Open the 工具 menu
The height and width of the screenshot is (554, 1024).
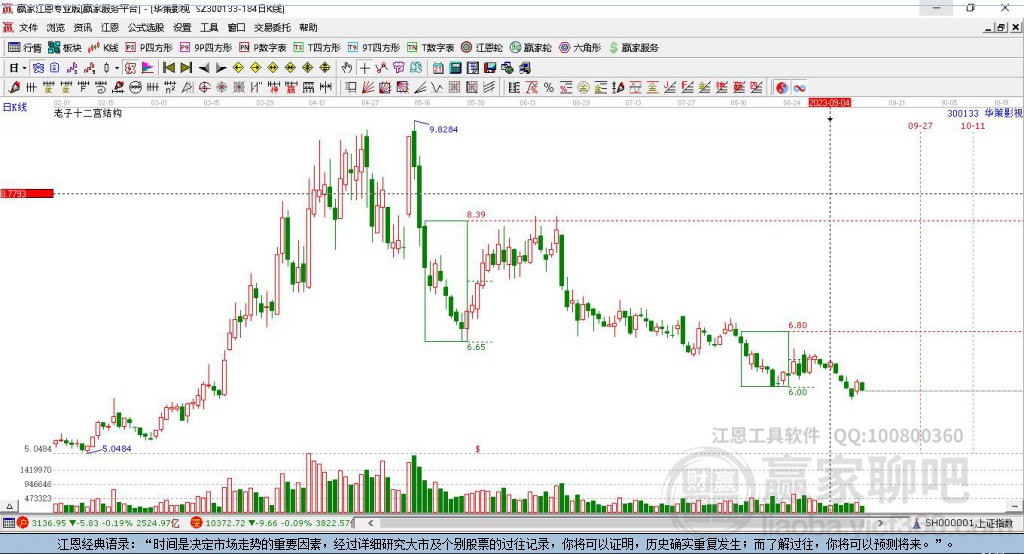coord(209,27)
